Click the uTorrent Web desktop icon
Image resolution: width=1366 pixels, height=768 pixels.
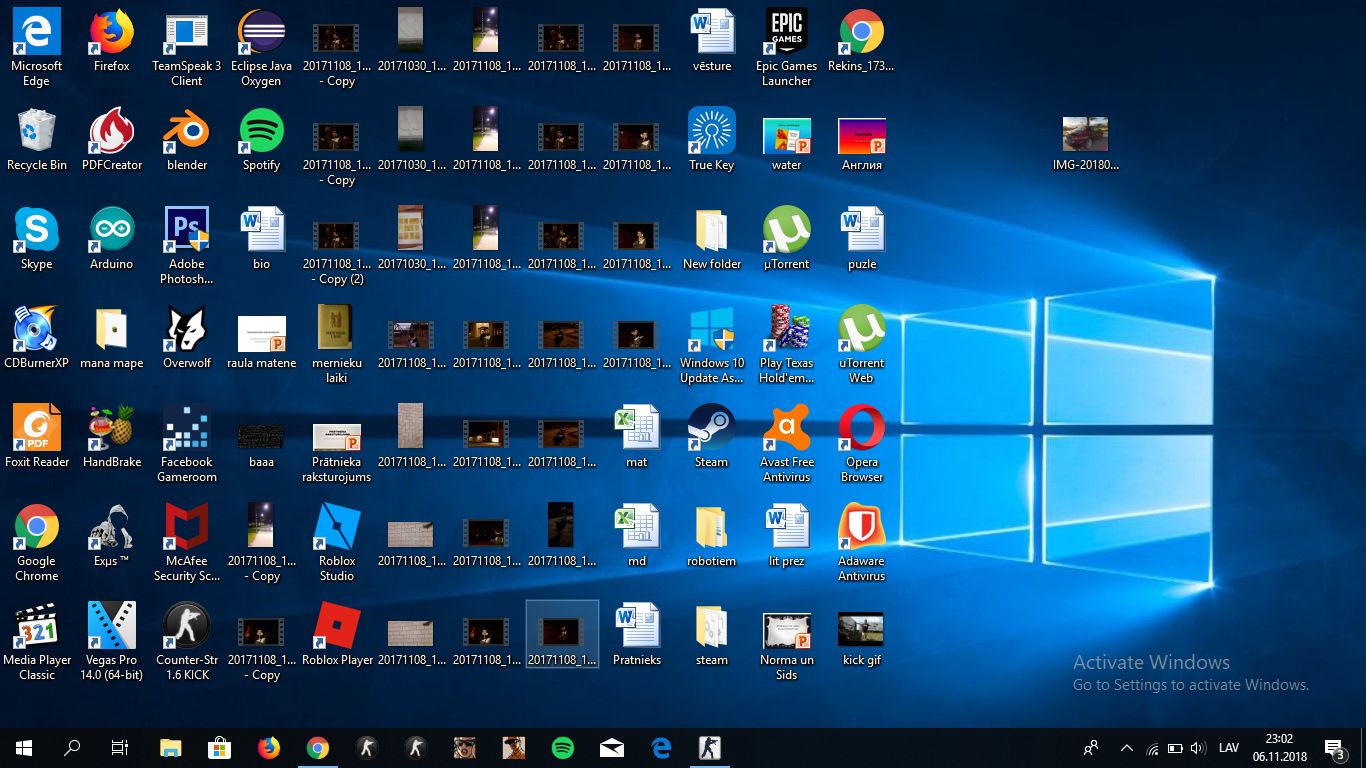[x=862, y=345]
